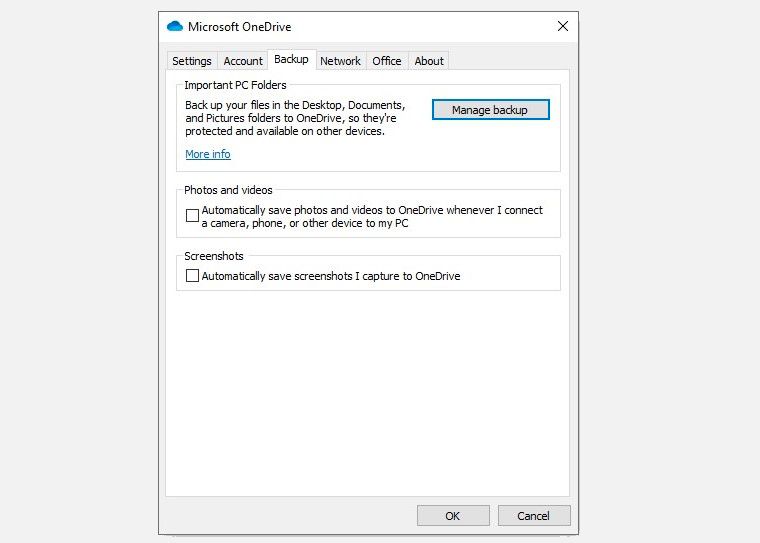Switch to the Office tab
The height and width of the screenshot is (543, 760).
387,61
